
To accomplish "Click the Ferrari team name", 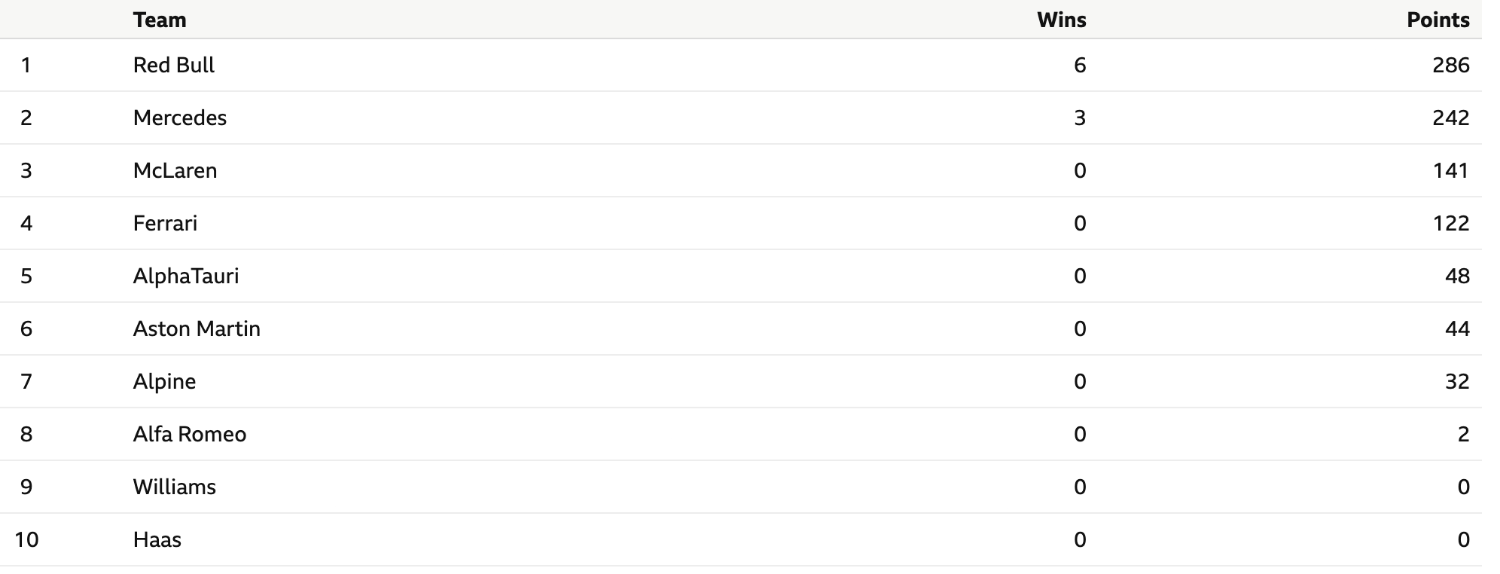I will point(165,224).
